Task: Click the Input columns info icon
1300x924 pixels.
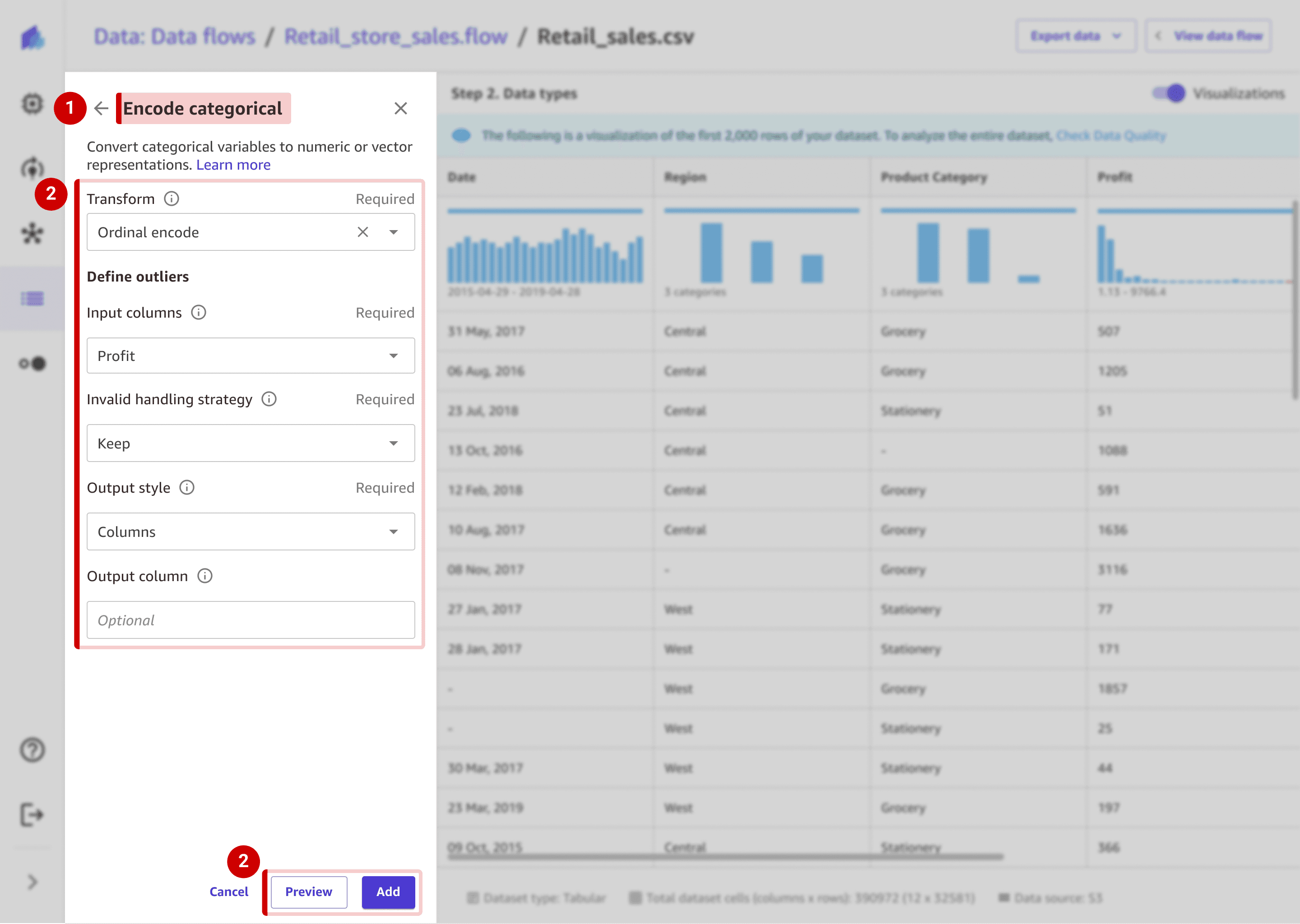Action: (x=199, y=312)
